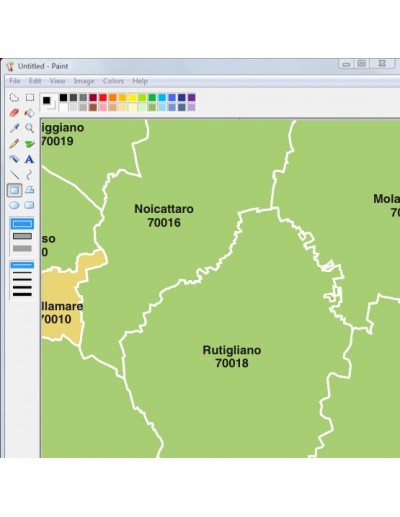Click the foreground/background color indicator box

[48, 102]
